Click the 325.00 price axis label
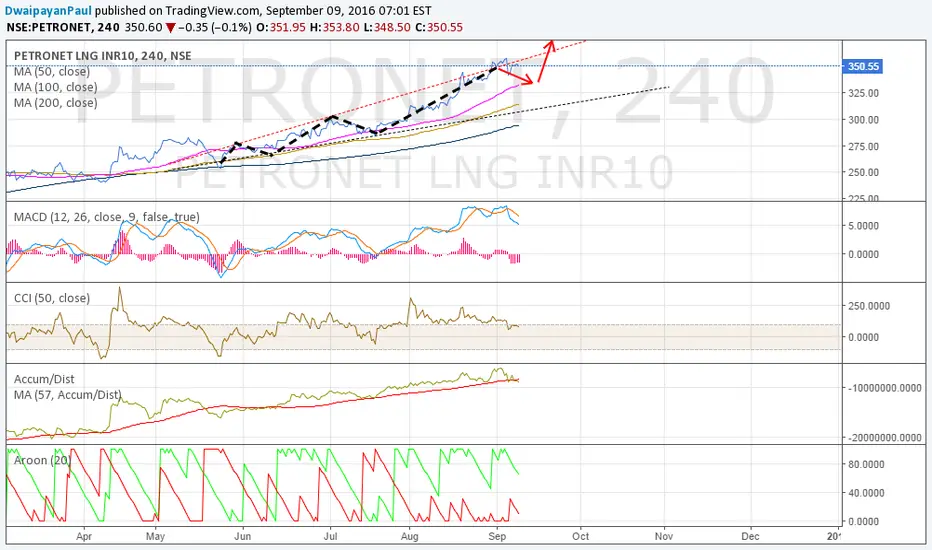The image size is (932, 550). [x=864, y=93]
